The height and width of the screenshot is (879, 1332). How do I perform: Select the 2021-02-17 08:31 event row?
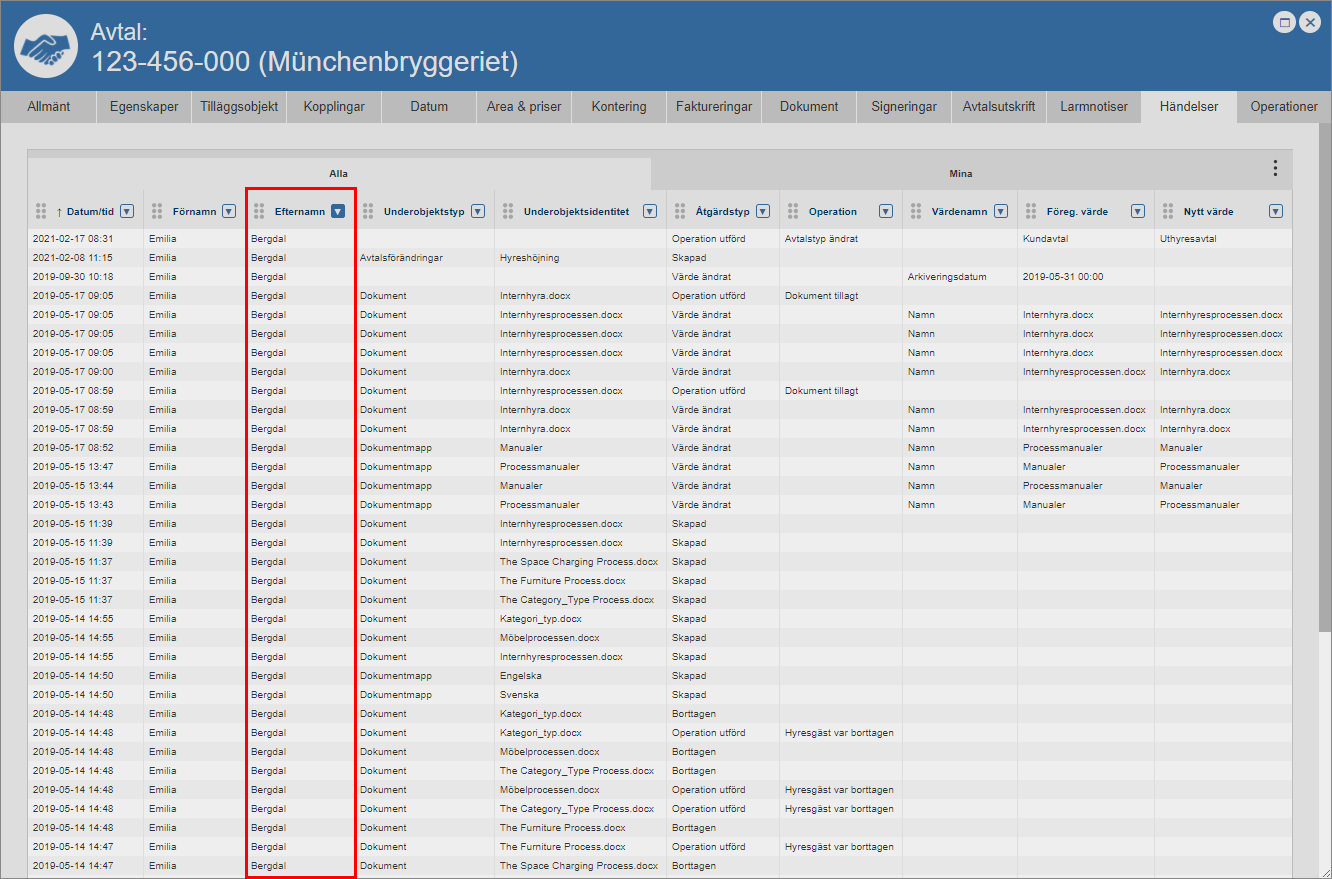[x=400, y=239]
